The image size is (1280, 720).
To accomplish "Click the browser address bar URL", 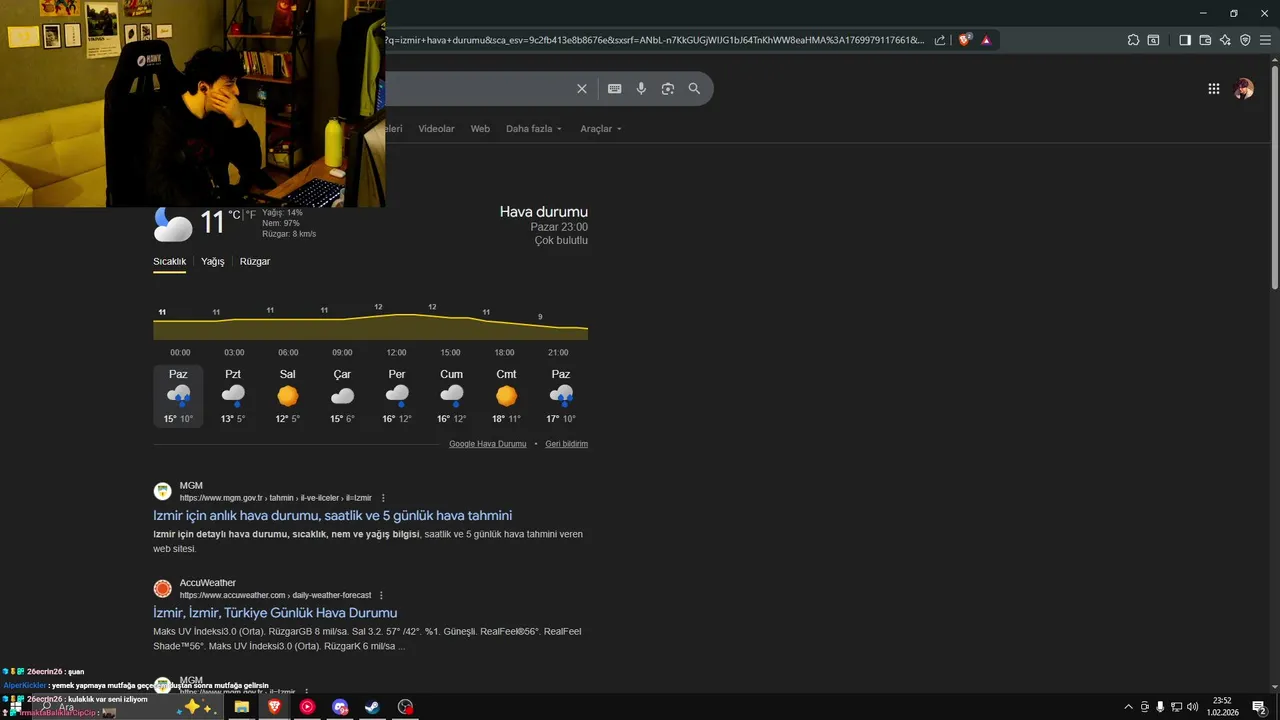I will 655,40.
